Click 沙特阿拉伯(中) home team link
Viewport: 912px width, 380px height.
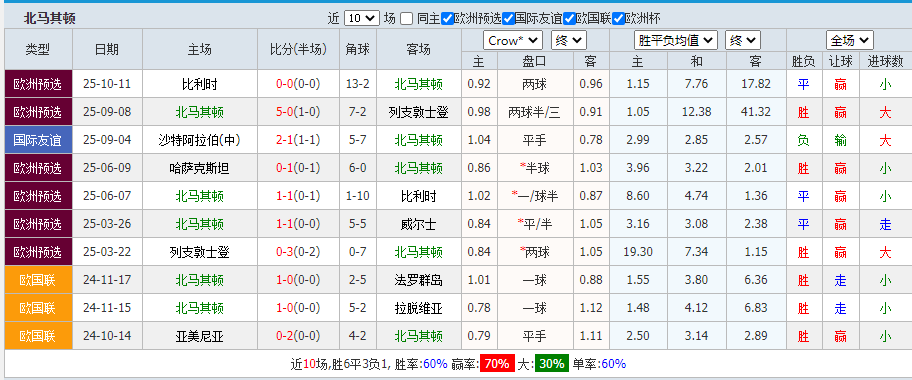200,140
